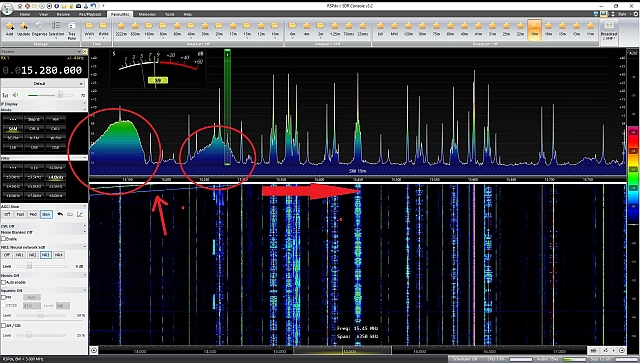Viewport: 640px width, 363px height.
Task: Switch to the Home ribbon tab
Action: tap(25, 14)
